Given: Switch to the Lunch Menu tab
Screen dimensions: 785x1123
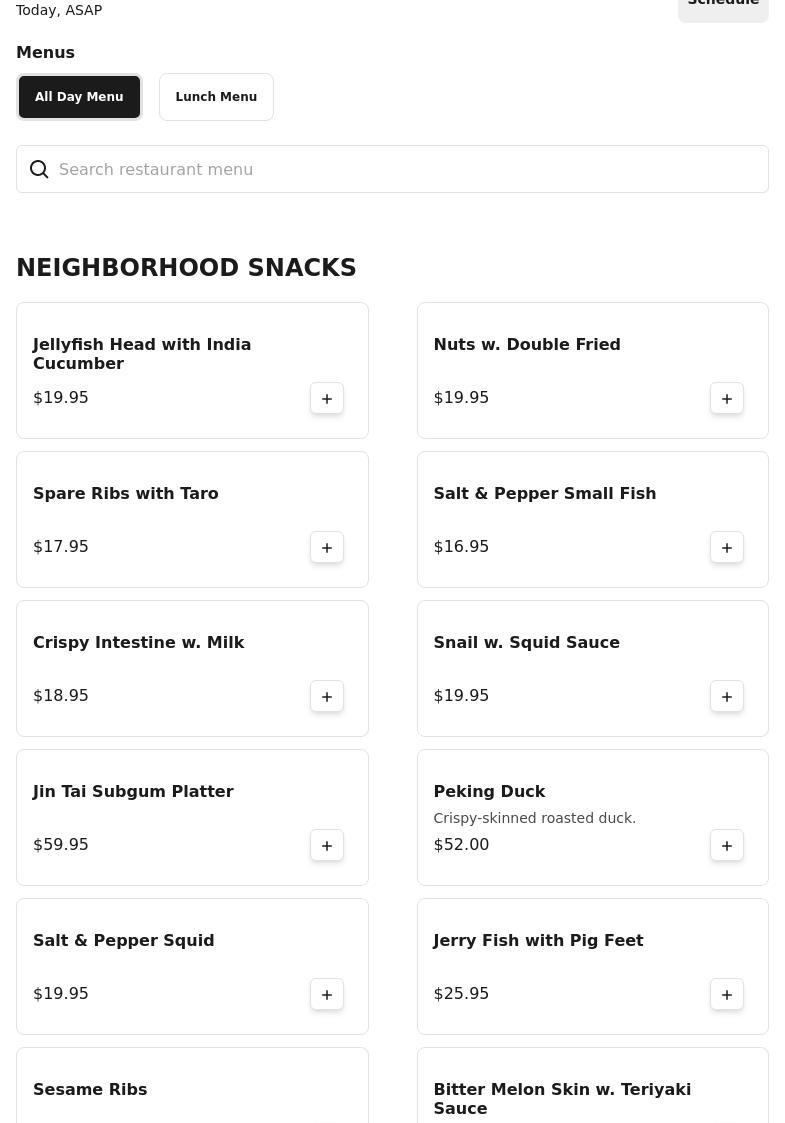Looking at the screenshot, I should [x=216, y=97].
